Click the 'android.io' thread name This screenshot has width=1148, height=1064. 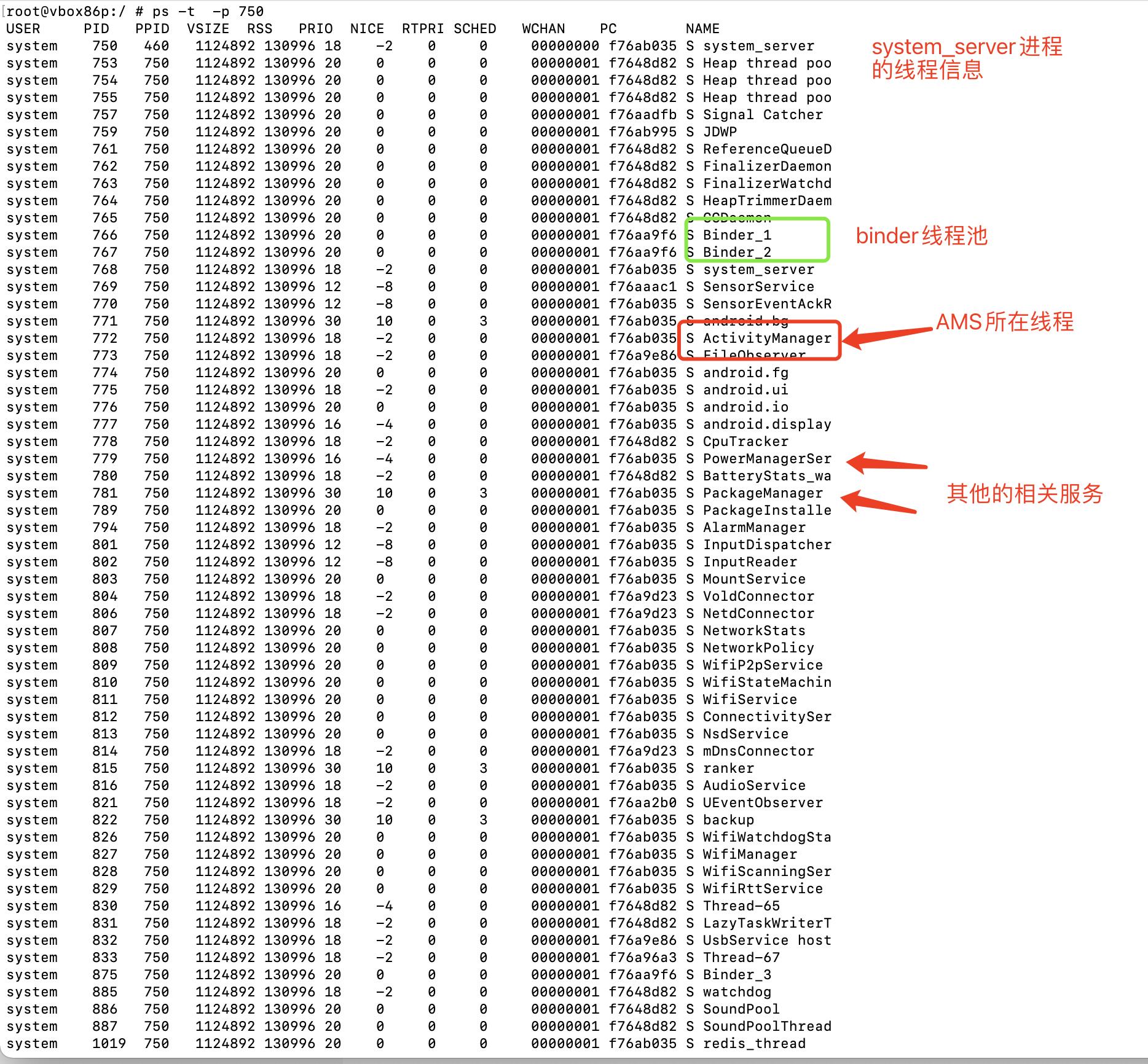click(x=745, y=407)
